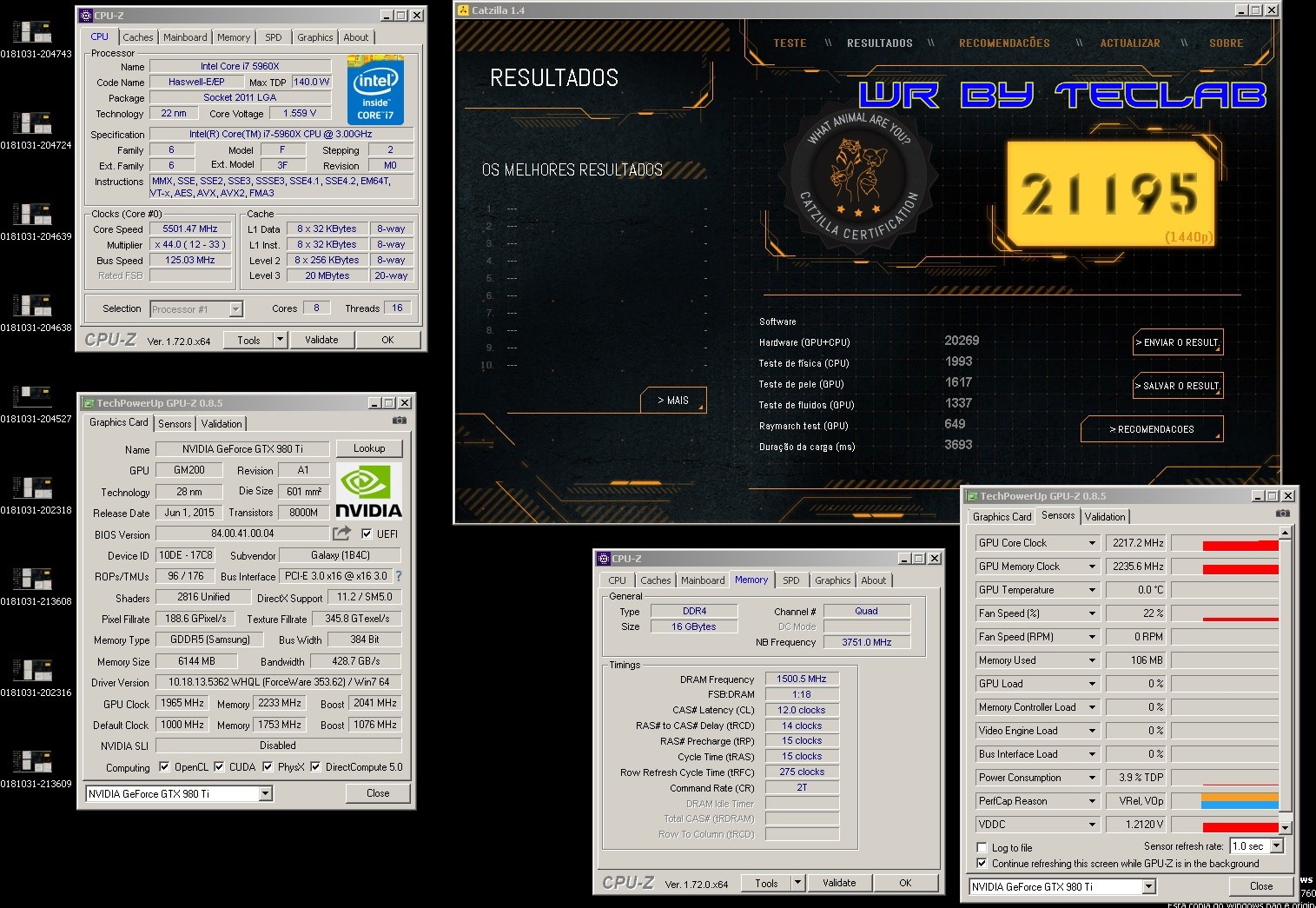Switch to Mainboard tab in CPU-Z CPU window
Viewport: 1316px width, 908px height.
[x=185, y=37]
